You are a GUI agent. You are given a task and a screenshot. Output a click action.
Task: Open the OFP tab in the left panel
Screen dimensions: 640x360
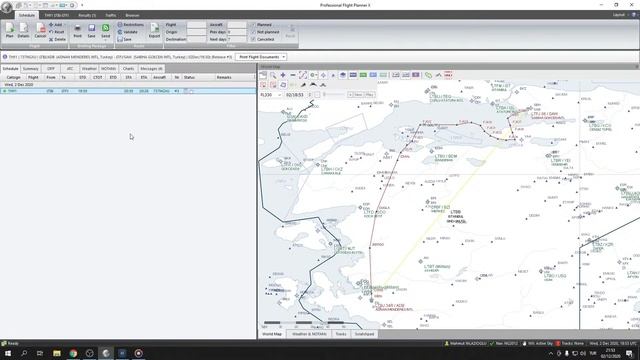(x=51, y=69)
